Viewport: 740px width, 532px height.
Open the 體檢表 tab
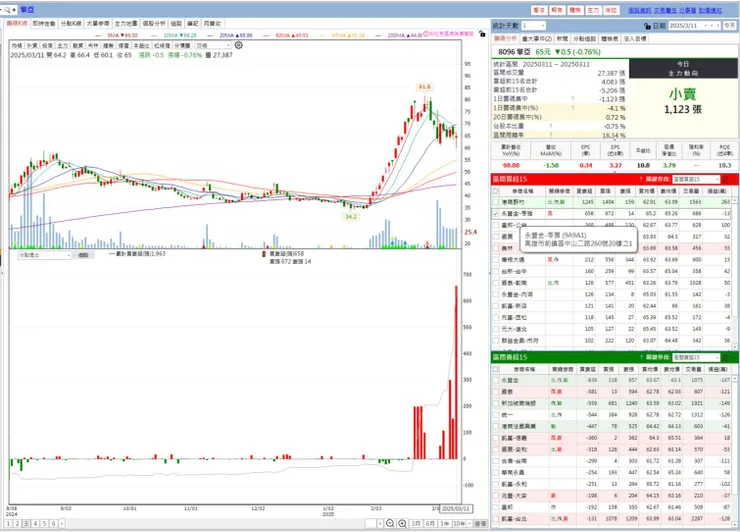[x=610, y=39]
